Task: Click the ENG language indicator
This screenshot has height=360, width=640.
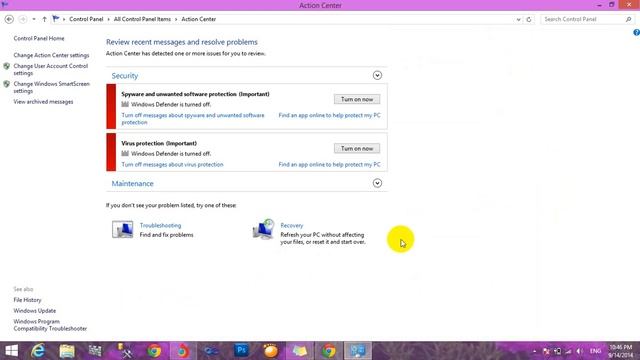Action: point(596,351)
